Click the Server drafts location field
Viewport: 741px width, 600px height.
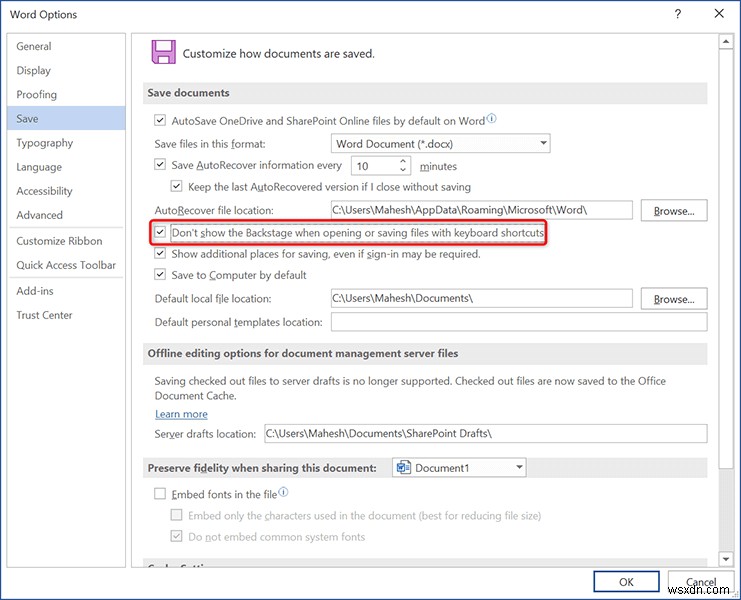click(486, 433)
